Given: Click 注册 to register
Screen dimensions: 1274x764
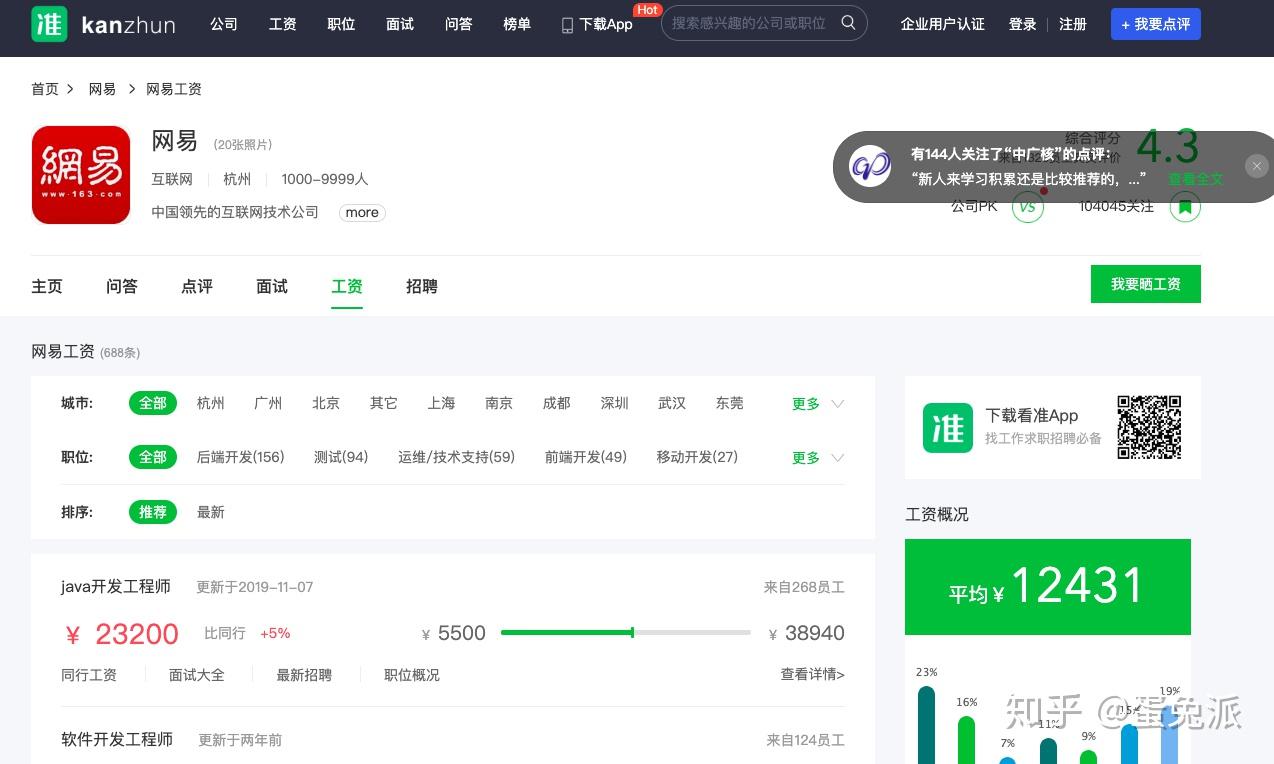Looking at the screenshot, I should pos(1073,24).
